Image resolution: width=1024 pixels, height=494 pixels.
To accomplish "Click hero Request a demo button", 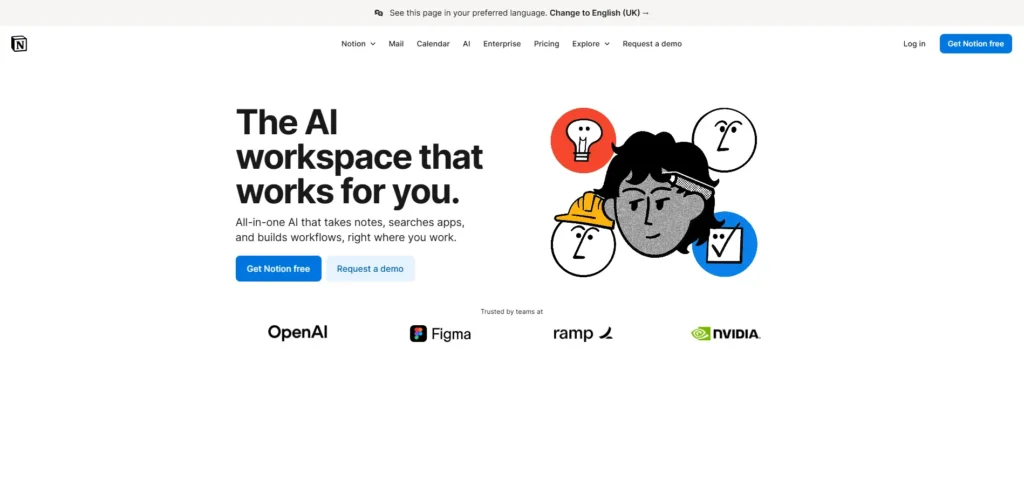I will (370, 269).
